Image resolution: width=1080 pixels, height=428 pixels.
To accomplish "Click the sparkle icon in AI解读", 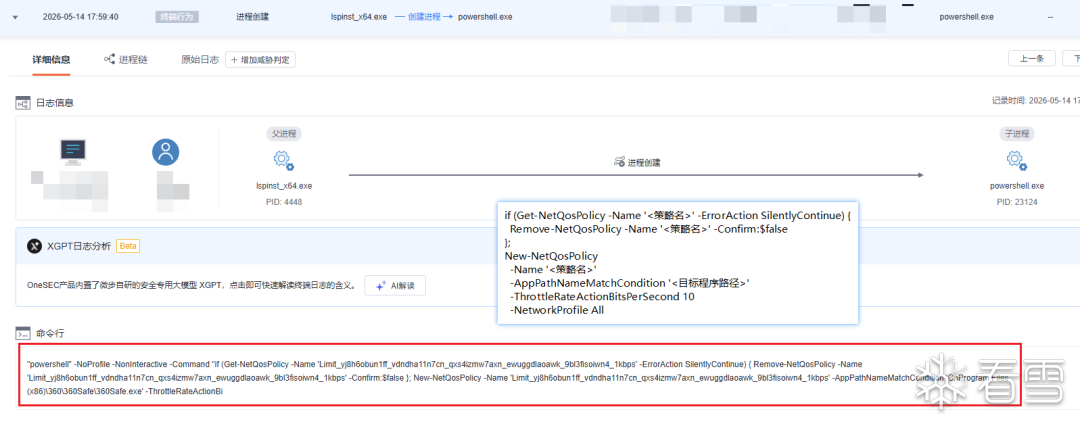I will pos(380,285).
